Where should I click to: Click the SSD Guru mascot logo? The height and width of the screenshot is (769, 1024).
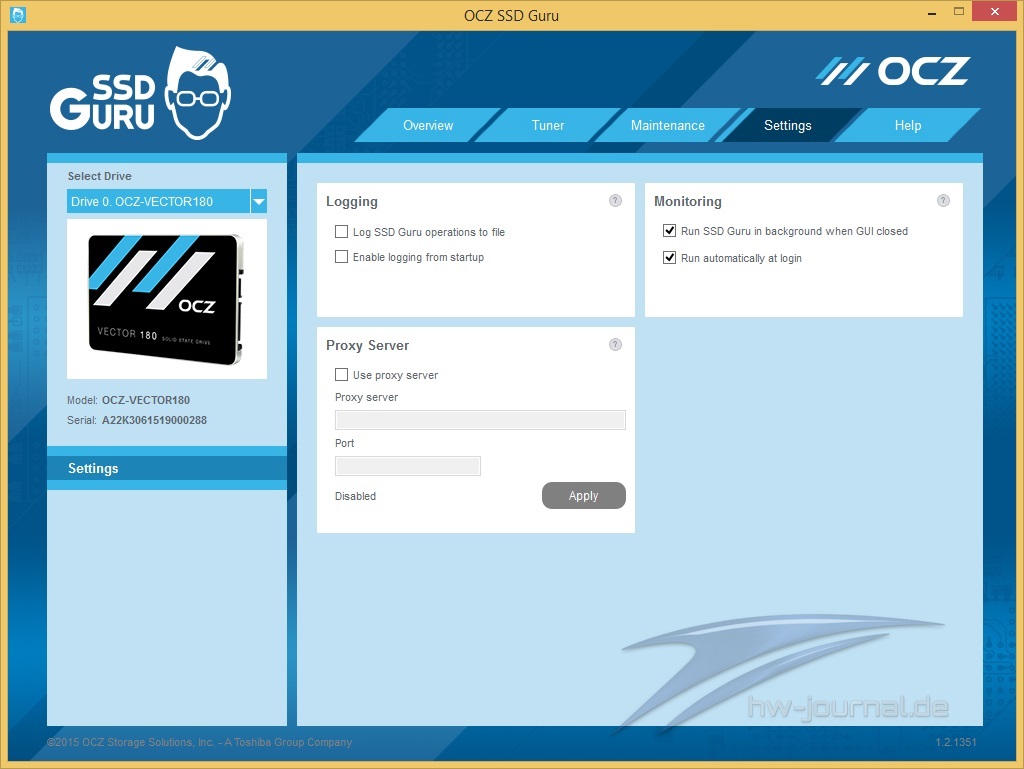140,93
